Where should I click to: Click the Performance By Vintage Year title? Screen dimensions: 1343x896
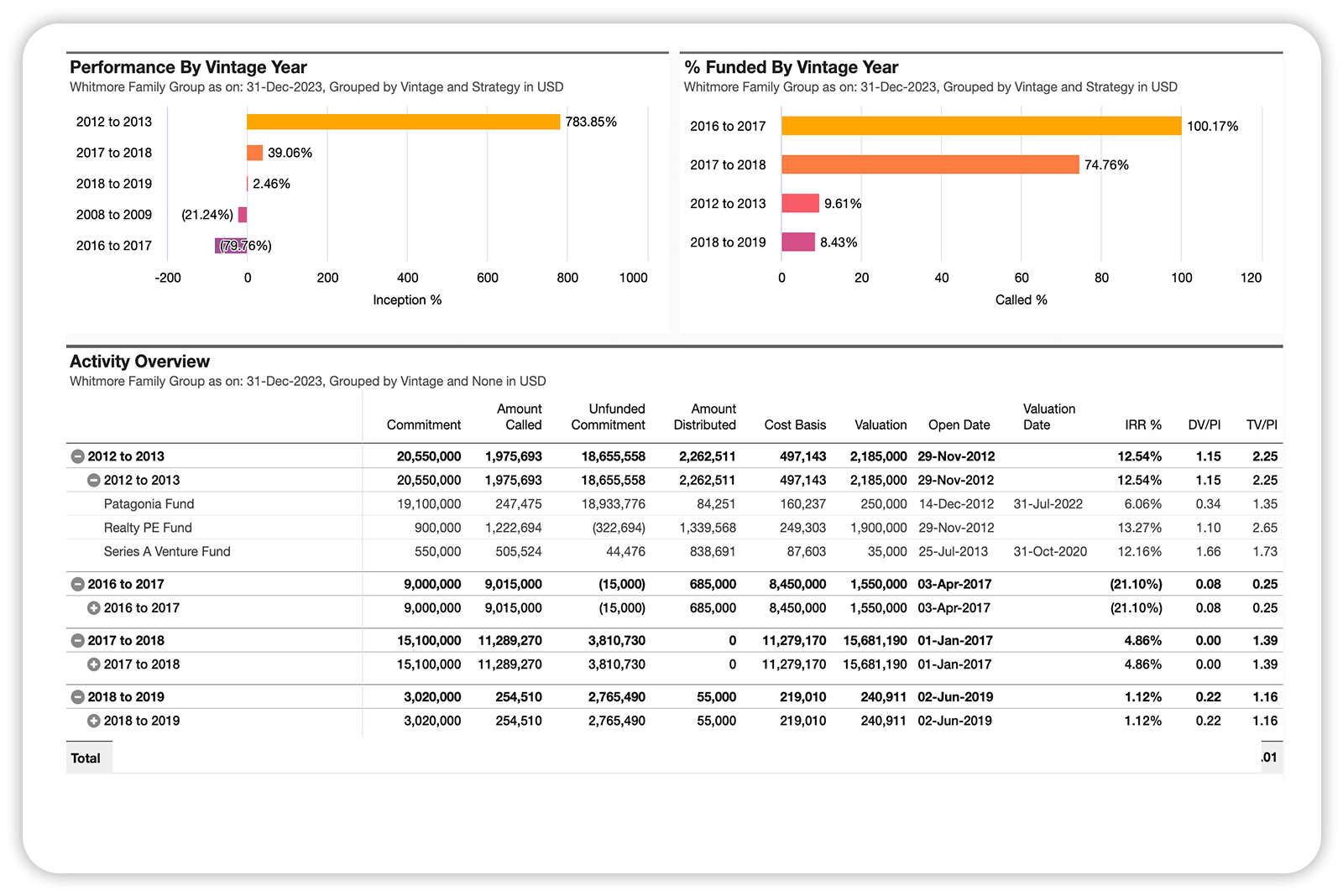point(188,67)
